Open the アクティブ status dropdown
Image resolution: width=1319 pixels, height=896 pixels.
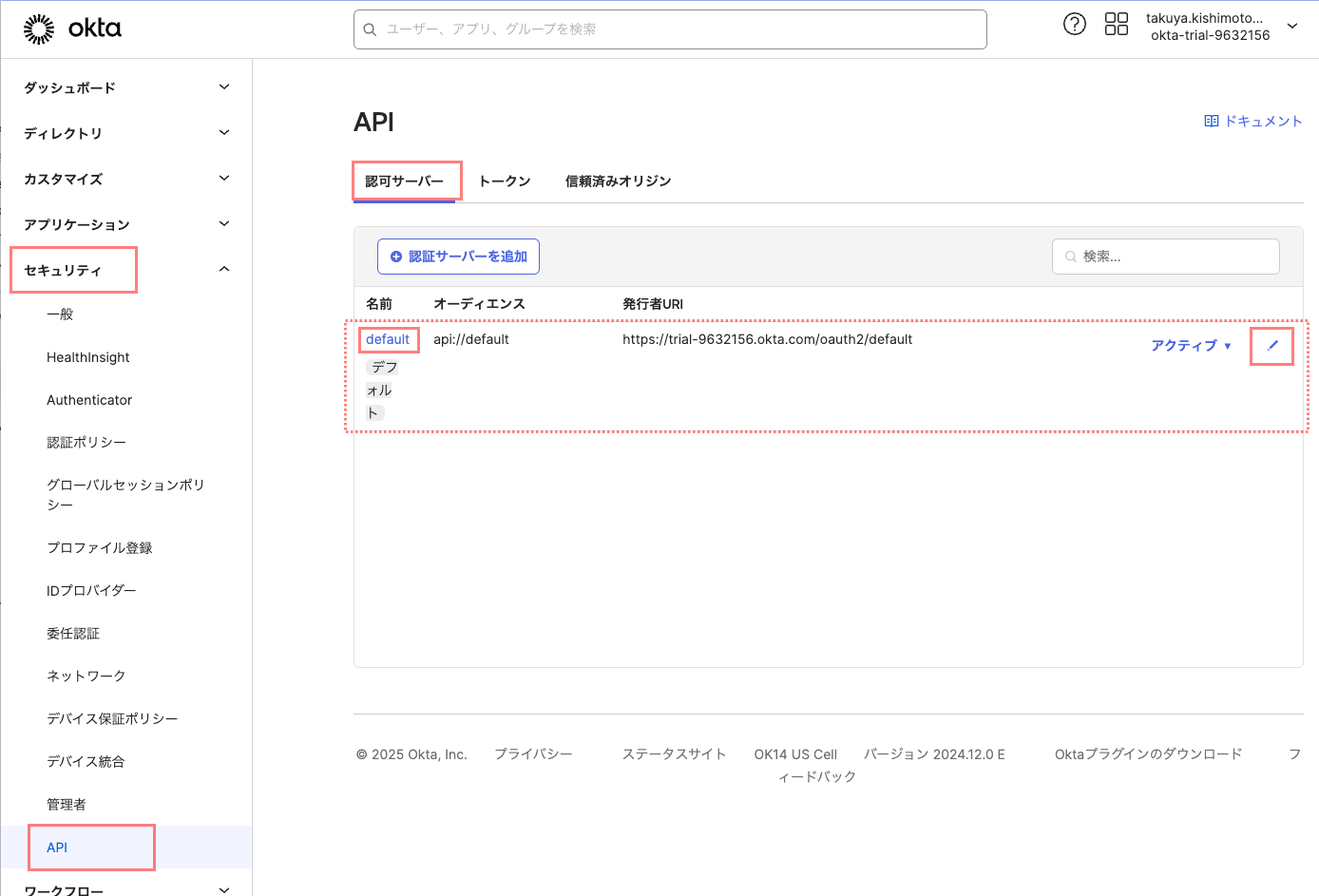click(x=1191, y=346)
